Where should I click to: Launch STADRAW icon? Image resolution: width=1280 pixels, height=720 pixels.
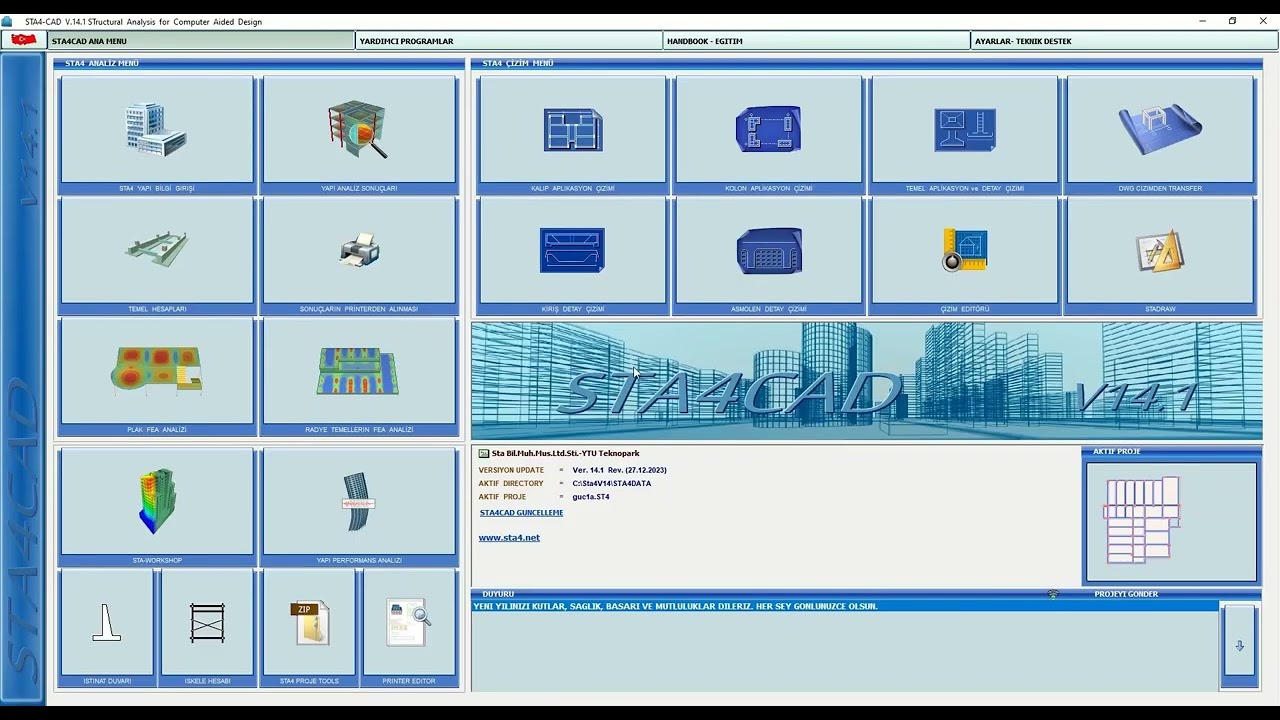pos(1160,250)
